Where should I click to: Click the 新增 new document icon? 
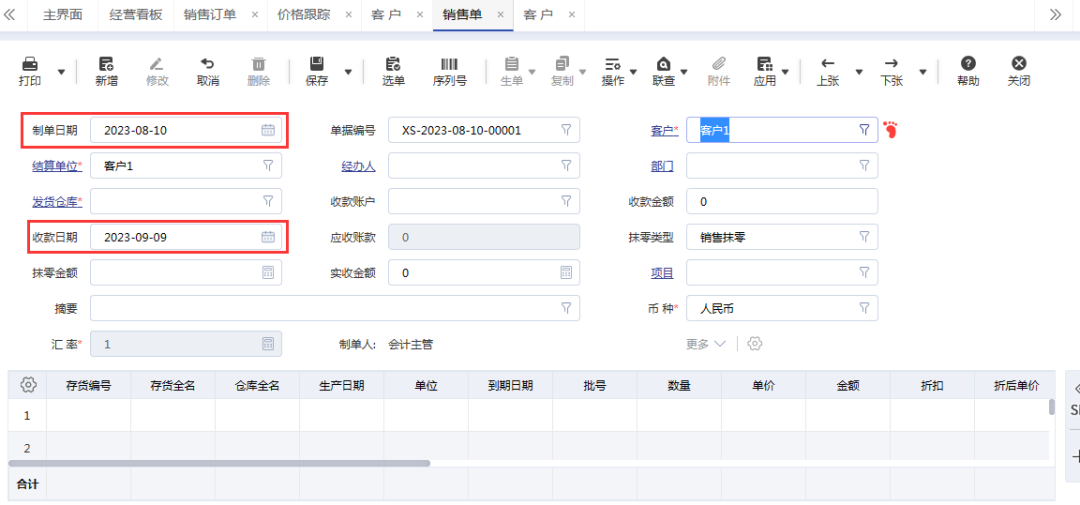click(x=106, y=64)
